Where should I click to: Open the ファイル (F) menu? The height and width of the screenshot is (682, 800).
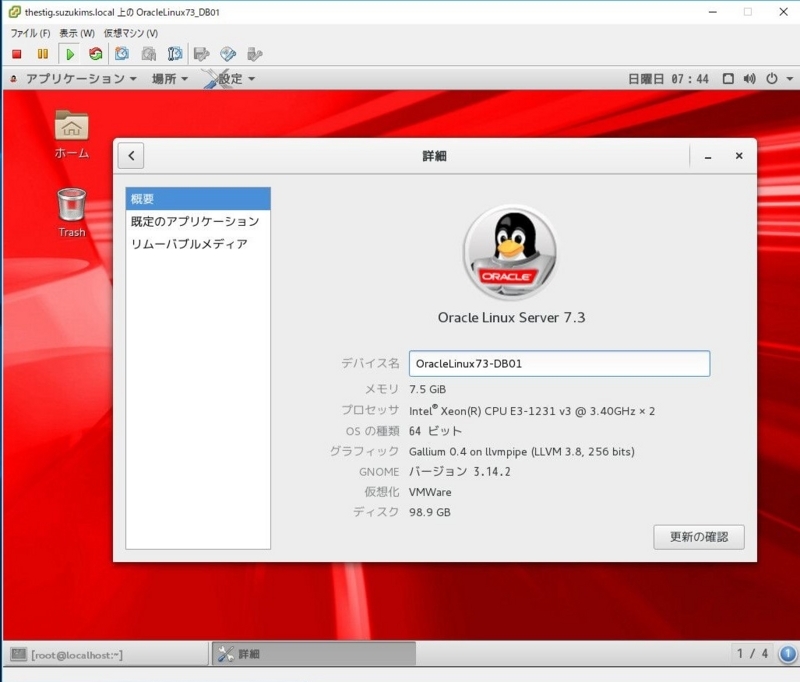click(x=30, y=33)
